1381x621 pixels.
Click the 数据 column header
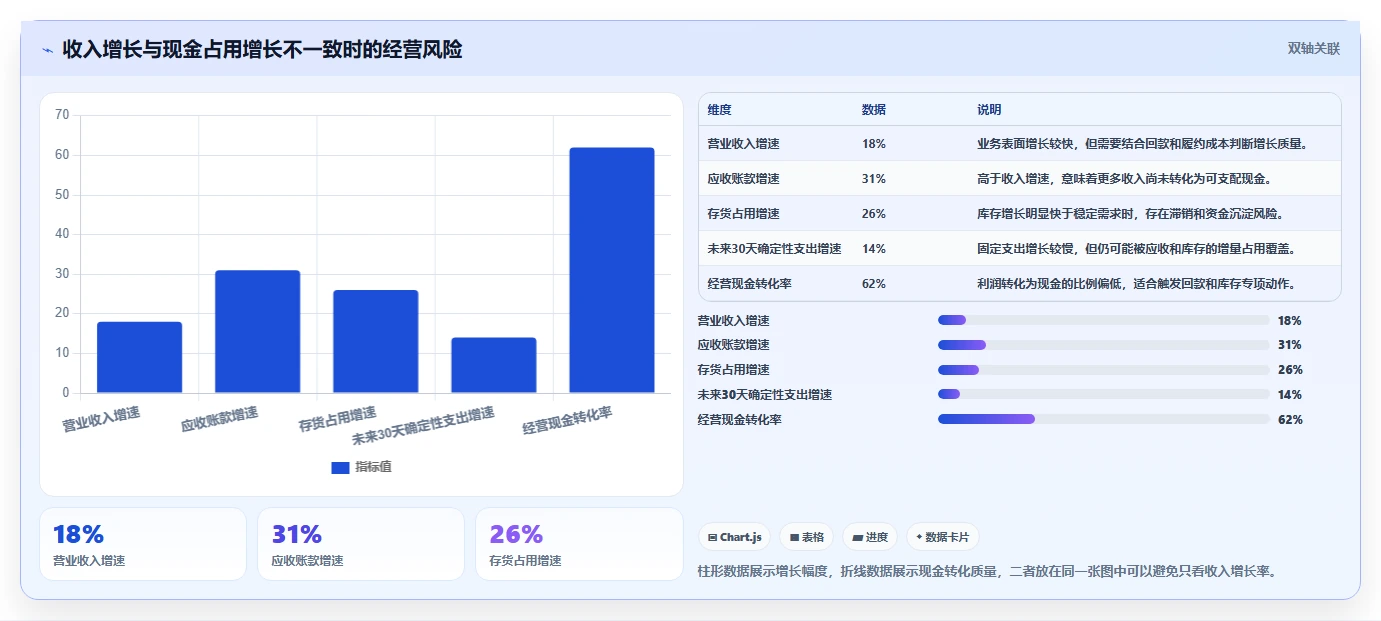click(x=873, y=110)
